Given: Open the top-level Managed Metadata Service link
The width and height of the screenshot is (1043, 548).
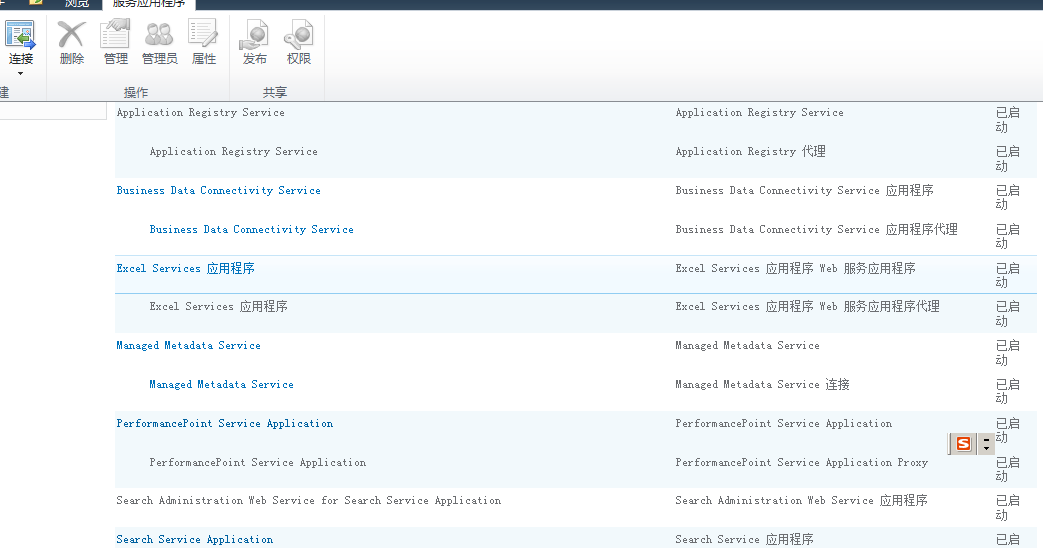Looking at the screenshot, I should point(188,345).
